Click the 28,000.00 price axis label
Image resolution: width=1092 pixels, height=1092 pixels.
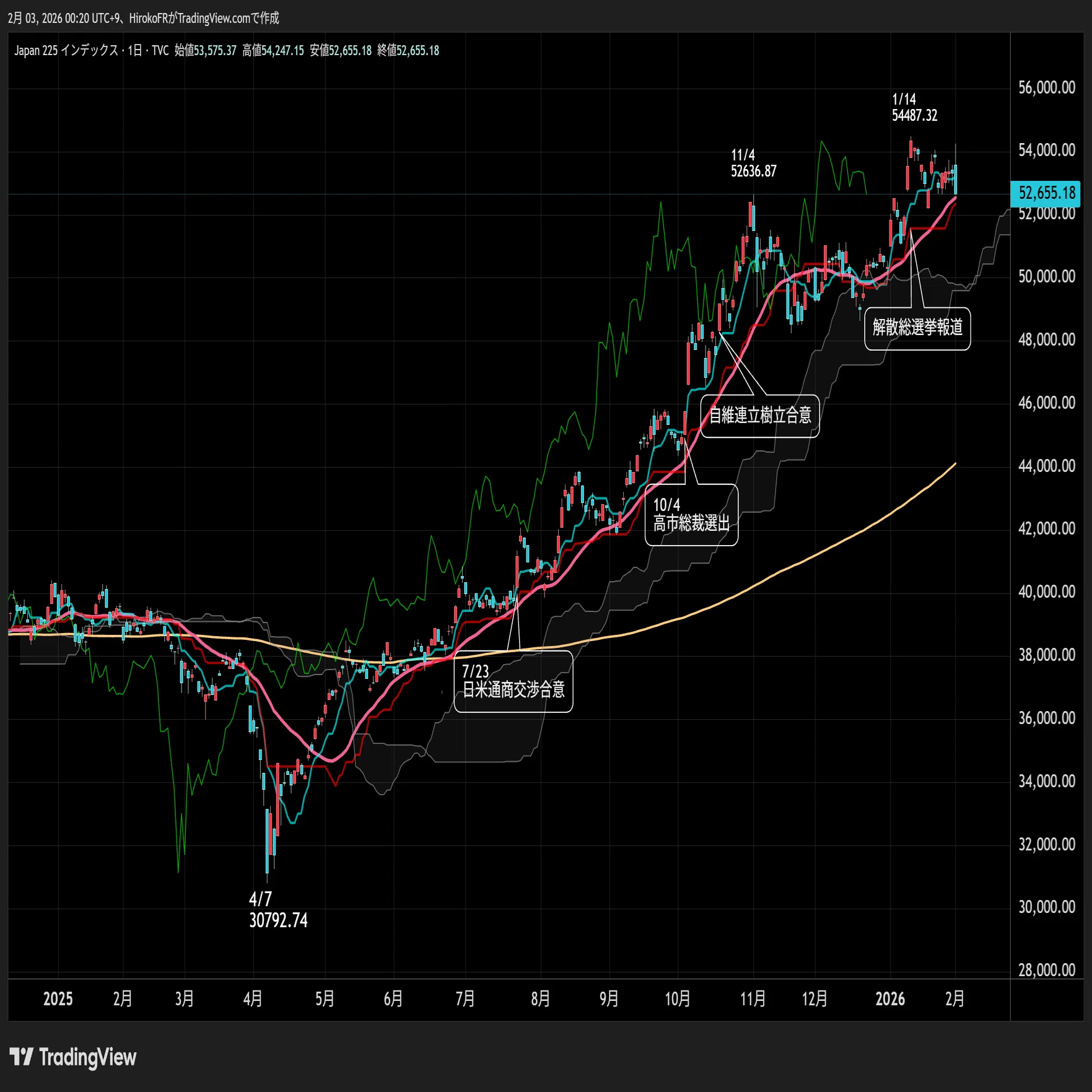click(1047, 970)
